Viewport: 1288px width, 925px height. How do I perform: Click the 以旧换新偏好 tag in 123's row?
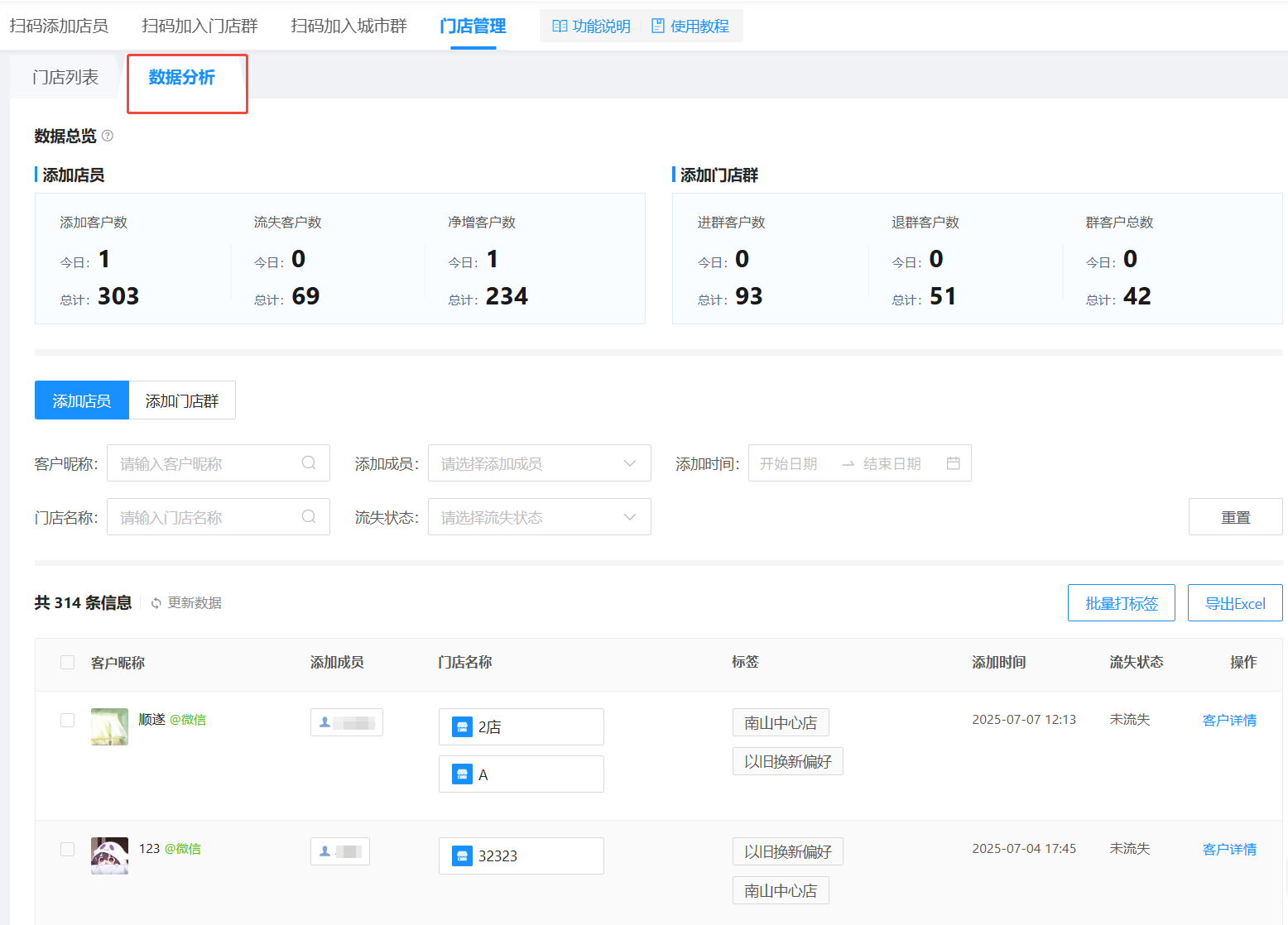point(788,851)
